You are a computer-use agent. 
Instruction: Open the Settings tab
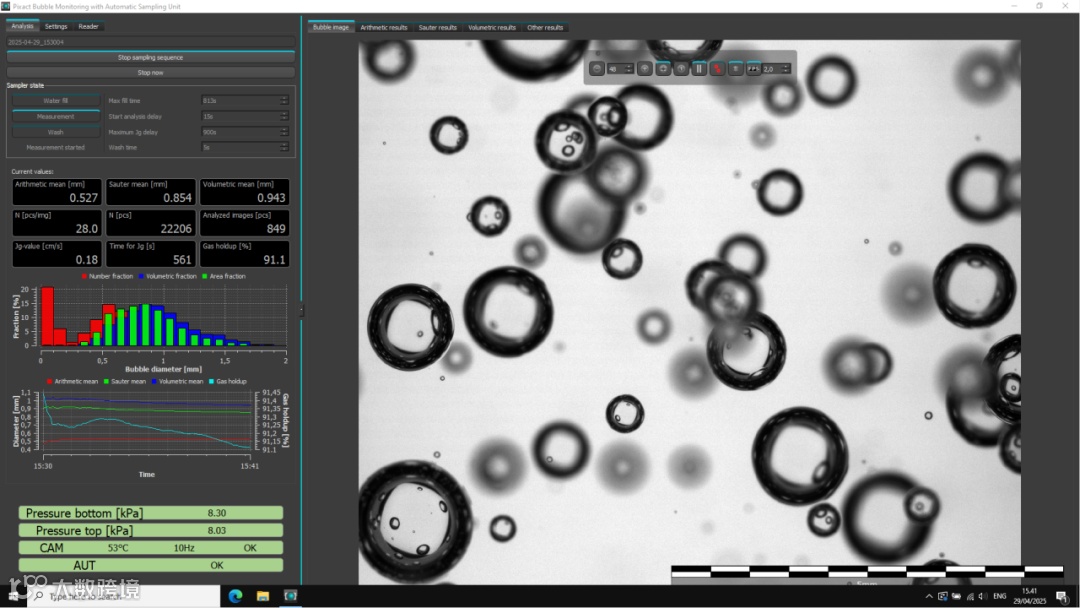click(56, 26)
